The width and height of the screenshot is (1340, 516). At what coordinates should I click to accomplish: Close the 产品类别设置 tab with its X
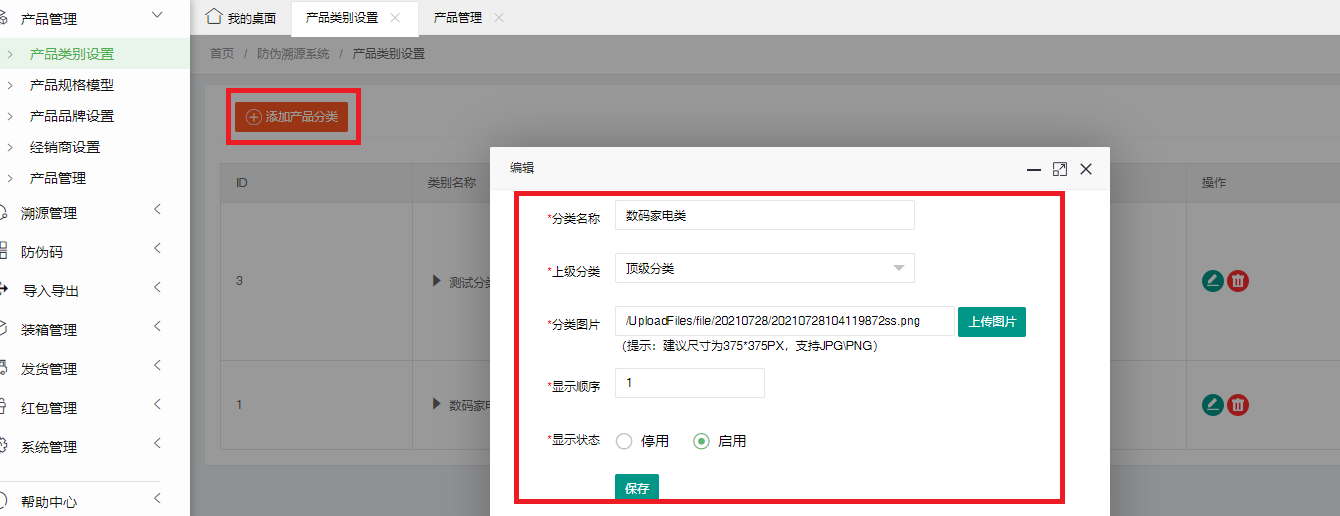point(395,18)
